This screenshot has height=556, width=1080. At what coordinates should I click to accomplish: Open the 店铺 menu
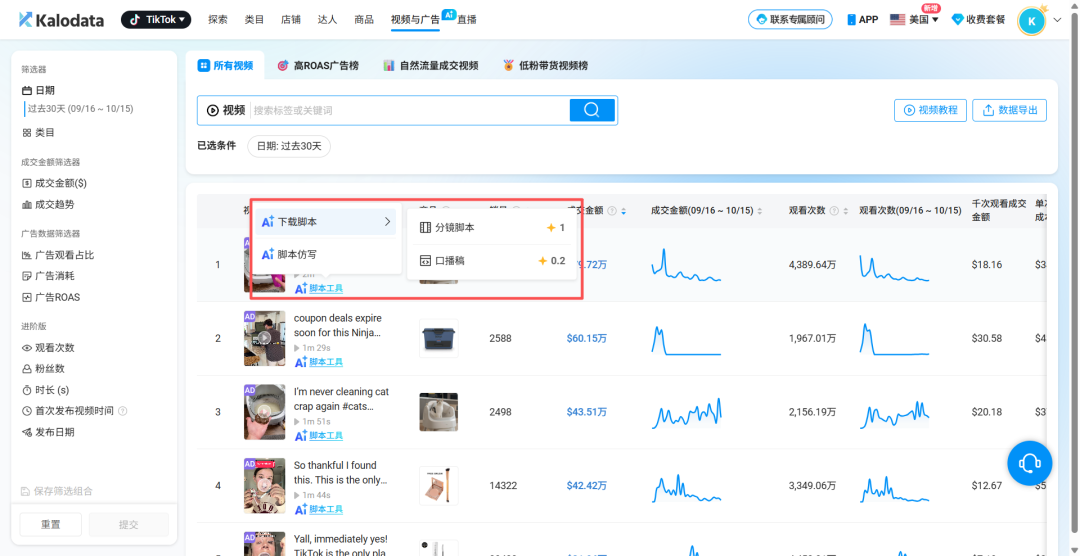coord(291,20)
